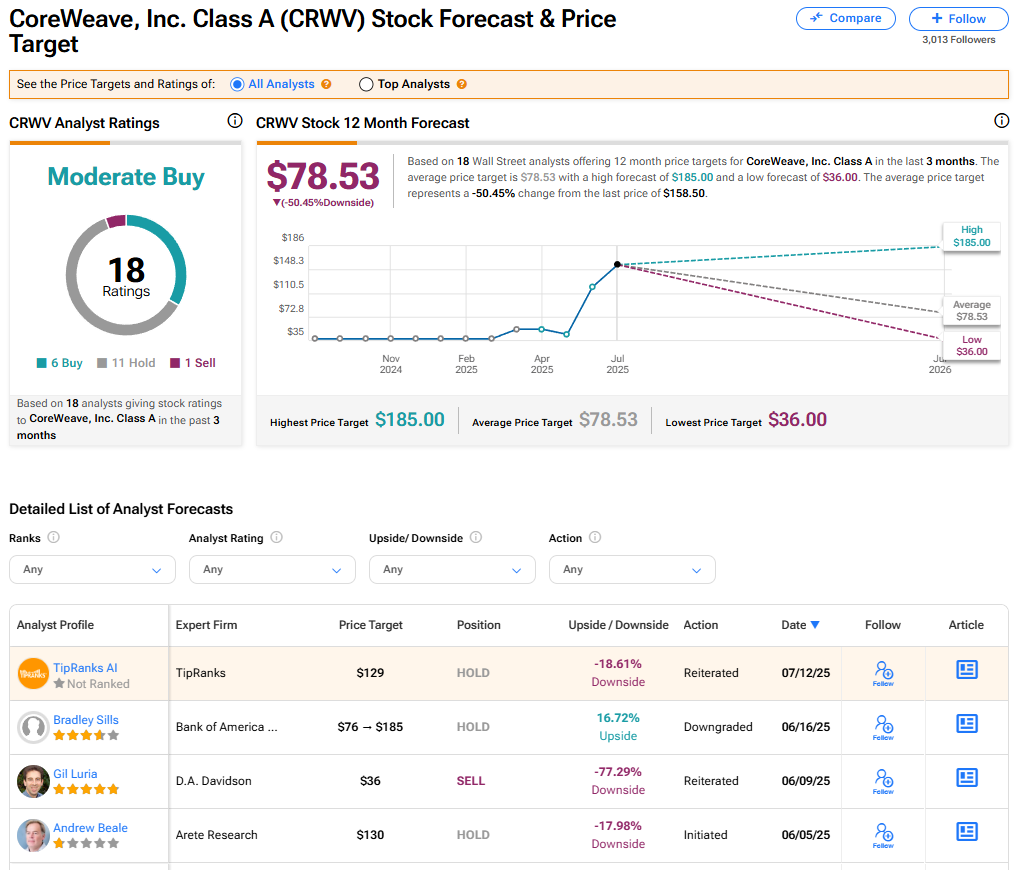Click Andrew Beale's profile photo

pos(33,835)
